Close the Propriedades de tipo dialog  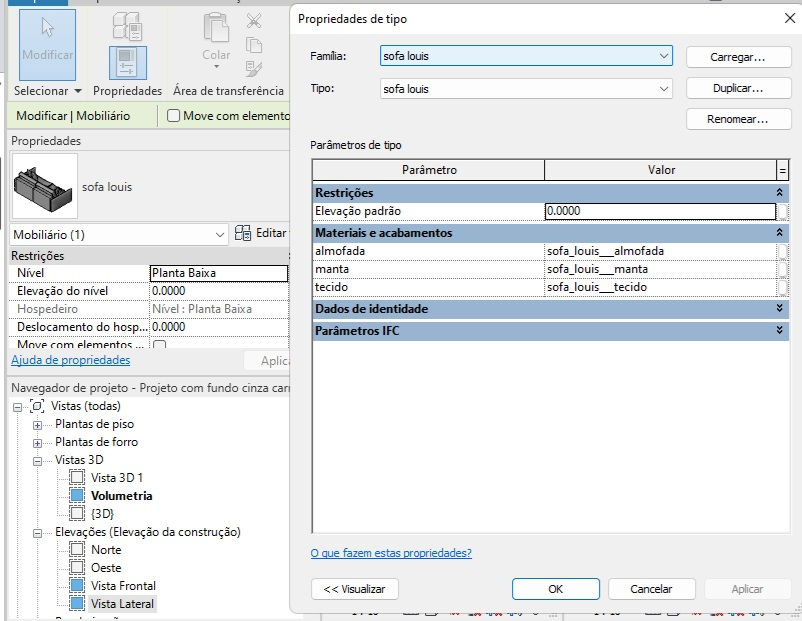pyautogui.click(x=790, y=18)
